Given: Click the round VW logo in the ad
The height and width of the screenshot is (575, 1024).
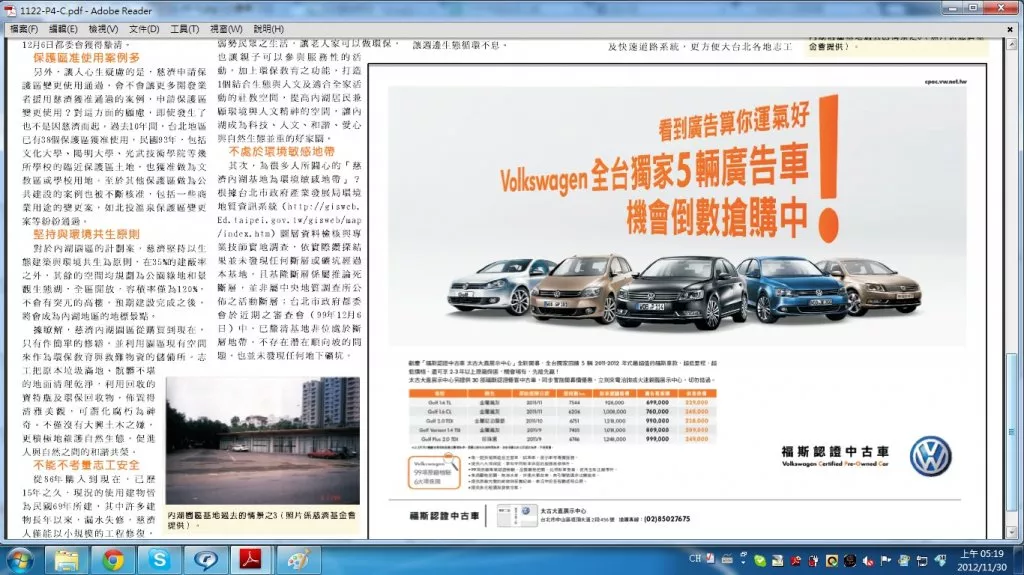Looking at the screenshot, I should [x=931, y=456].
